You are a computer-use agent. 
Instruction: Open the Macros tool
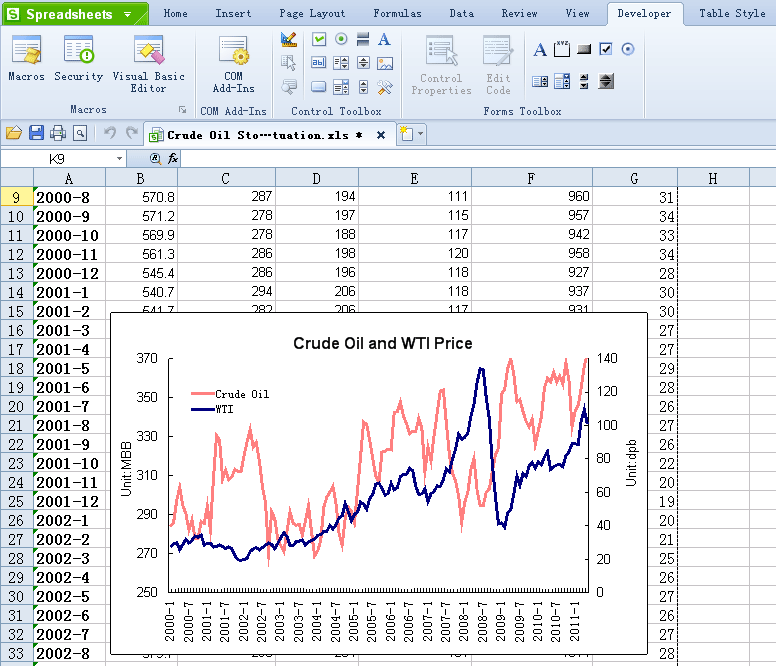pos(26,58)
